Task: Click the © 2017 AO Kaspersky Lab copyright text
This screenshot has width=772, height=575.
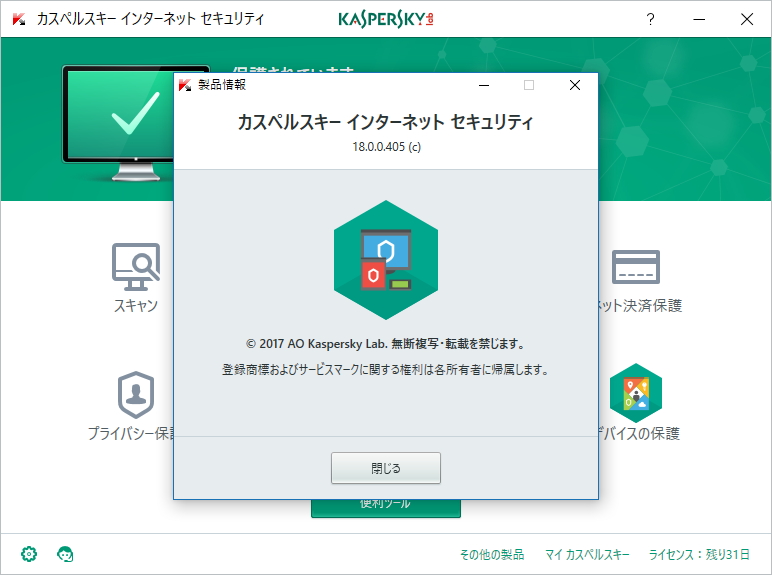Action: click(386, 344)
